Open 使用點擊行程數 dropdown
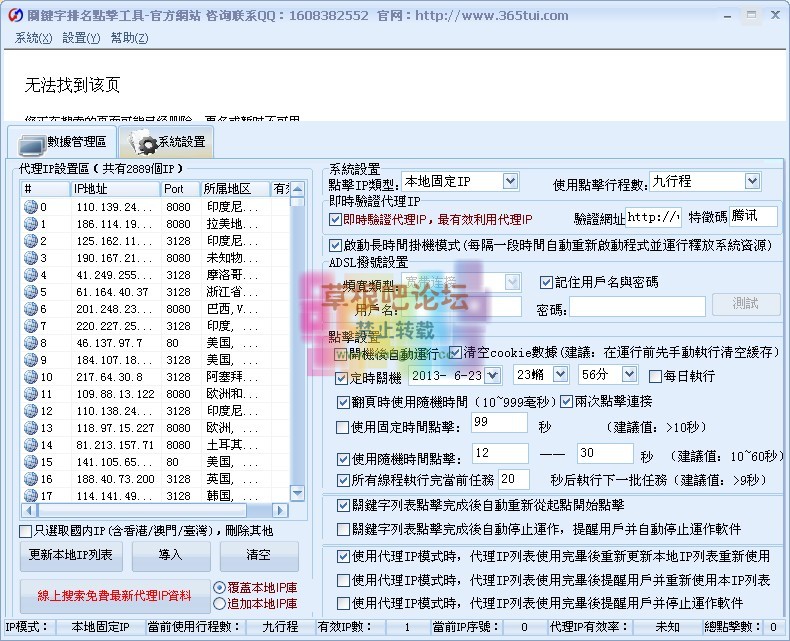790x641 pixels. click(752, 181)
